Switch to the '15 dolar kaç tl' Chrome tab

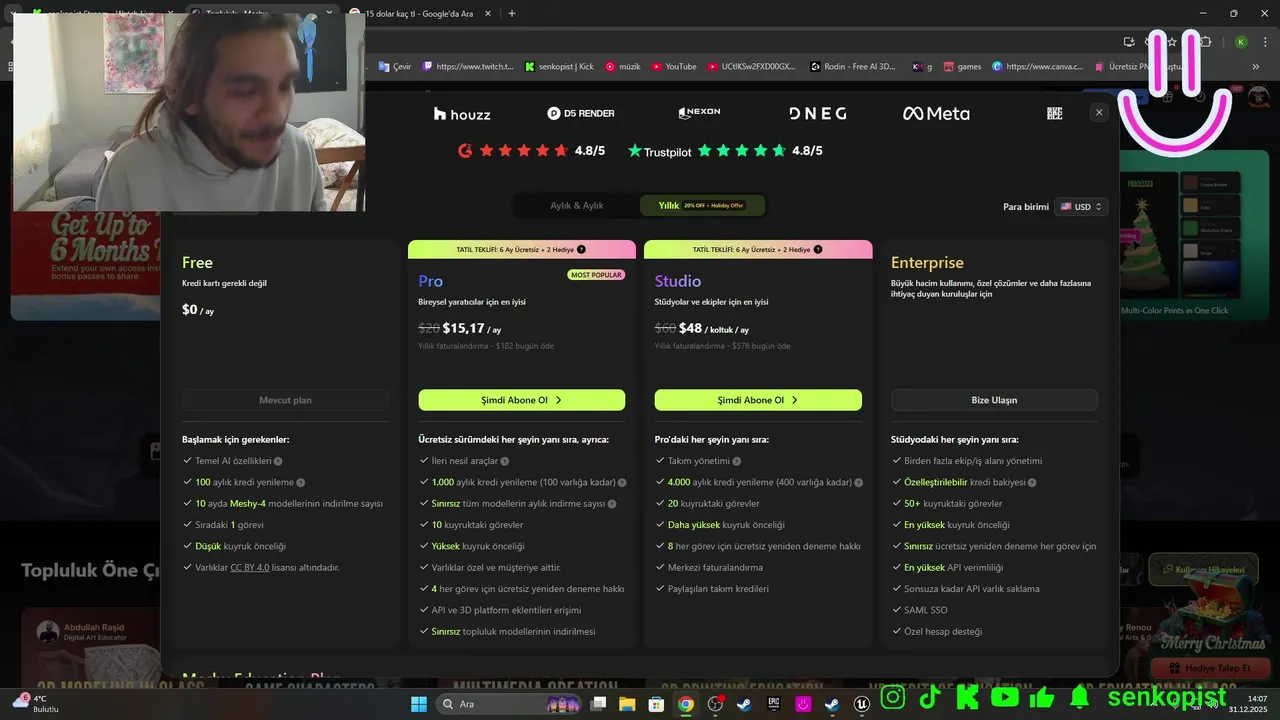click(x=418, y=13)
